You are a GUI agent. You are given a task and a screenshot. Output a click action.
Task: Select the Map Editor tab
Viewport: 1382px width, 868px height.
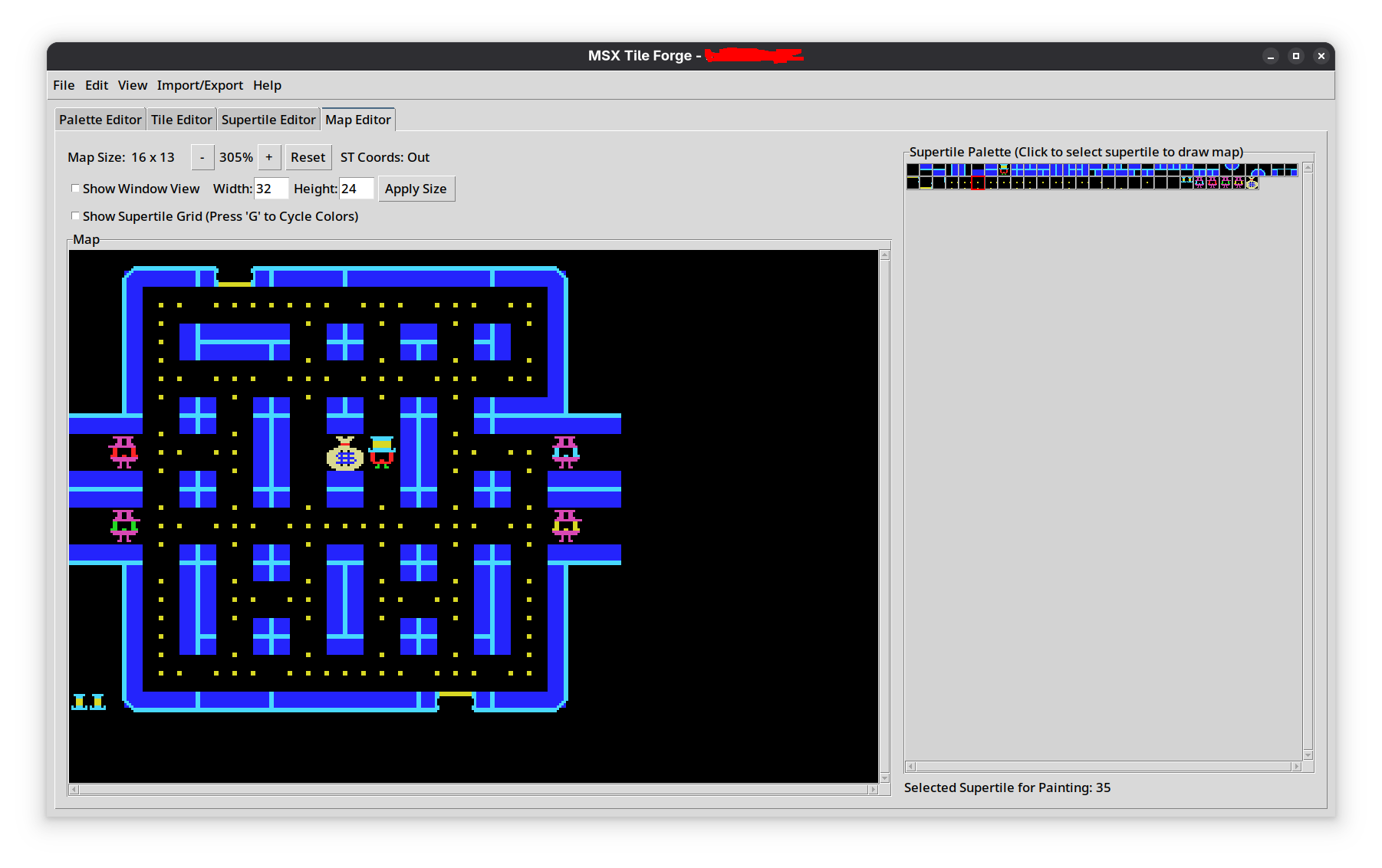[x=358, y=120]
